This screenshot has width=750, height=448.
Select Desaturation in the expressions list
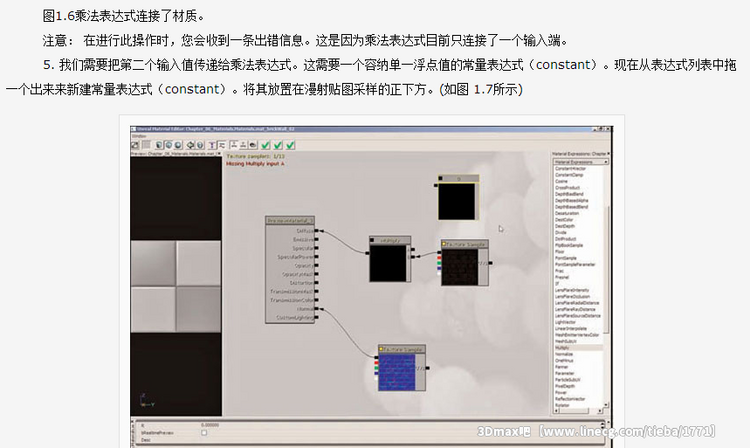567,213
